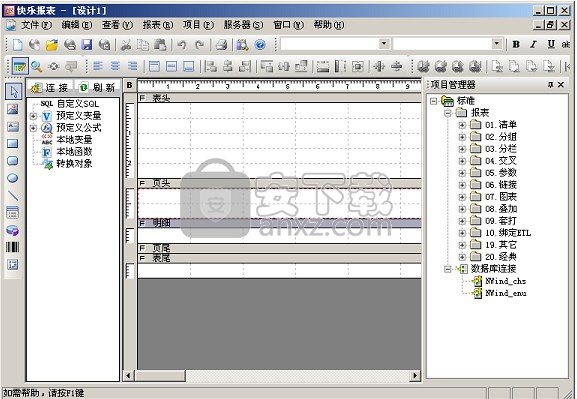Open the 帮助(H) menu
Image resolution: width=577 pixels, height=399 pixels.
329,25
